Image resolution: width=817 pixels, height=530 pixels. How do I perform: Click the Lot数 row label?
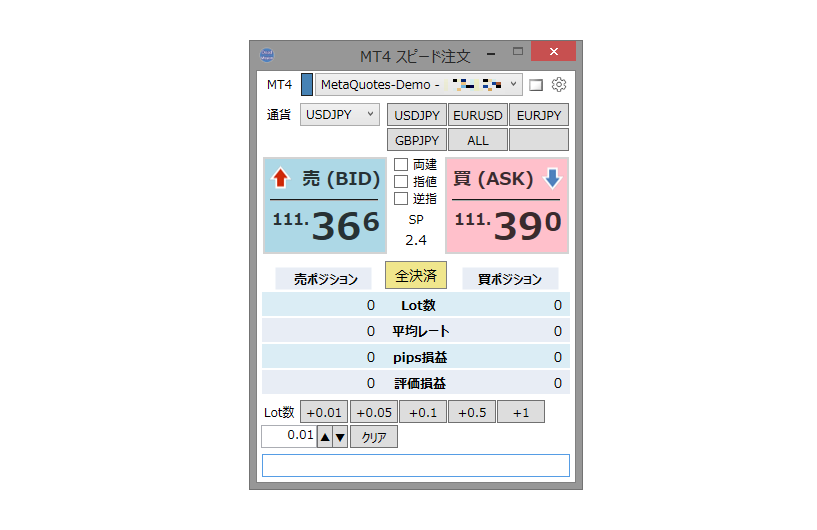coord(418,305)
